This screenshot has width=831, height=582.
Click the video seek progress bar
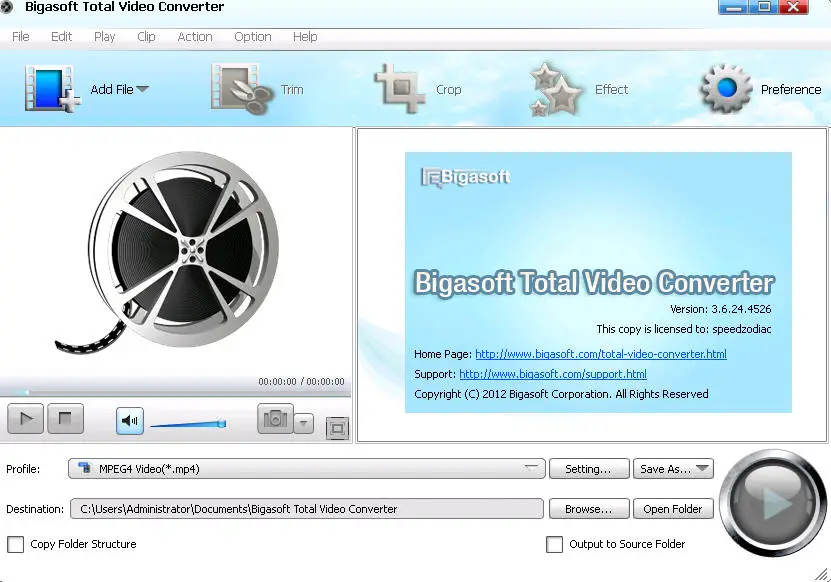click(175, 392)
